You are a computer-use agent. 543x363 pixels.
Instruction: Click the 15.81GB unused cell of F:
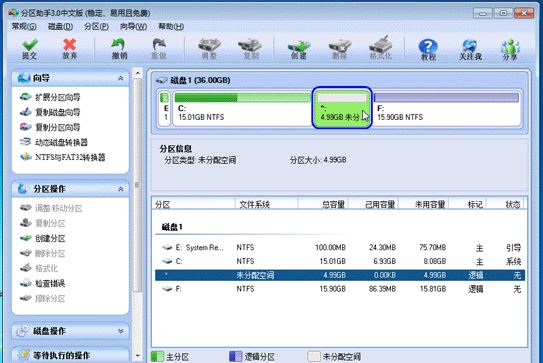click(x=433, y=289)
